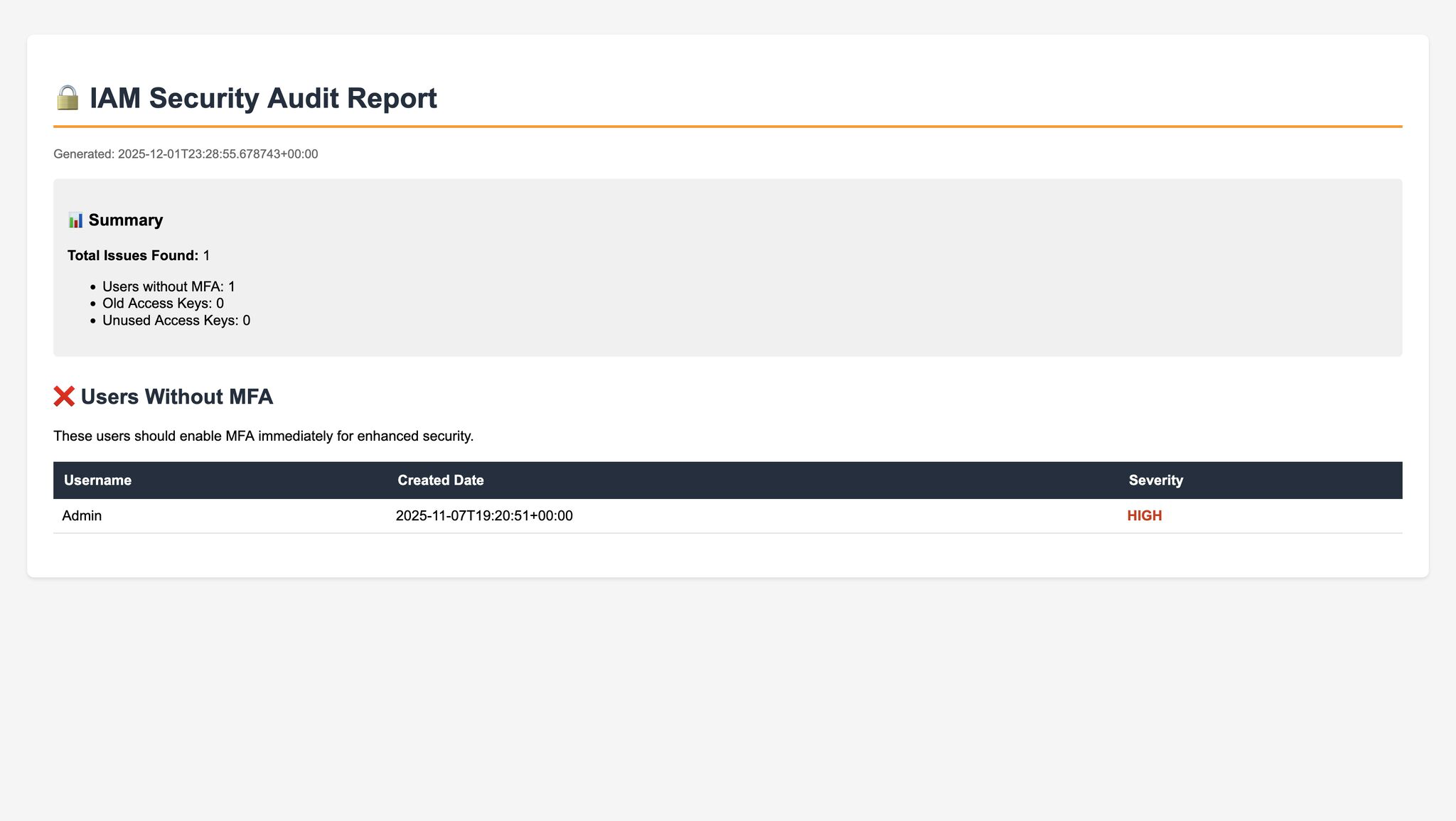Select the padlock emoji before IAM heading text

68,97
